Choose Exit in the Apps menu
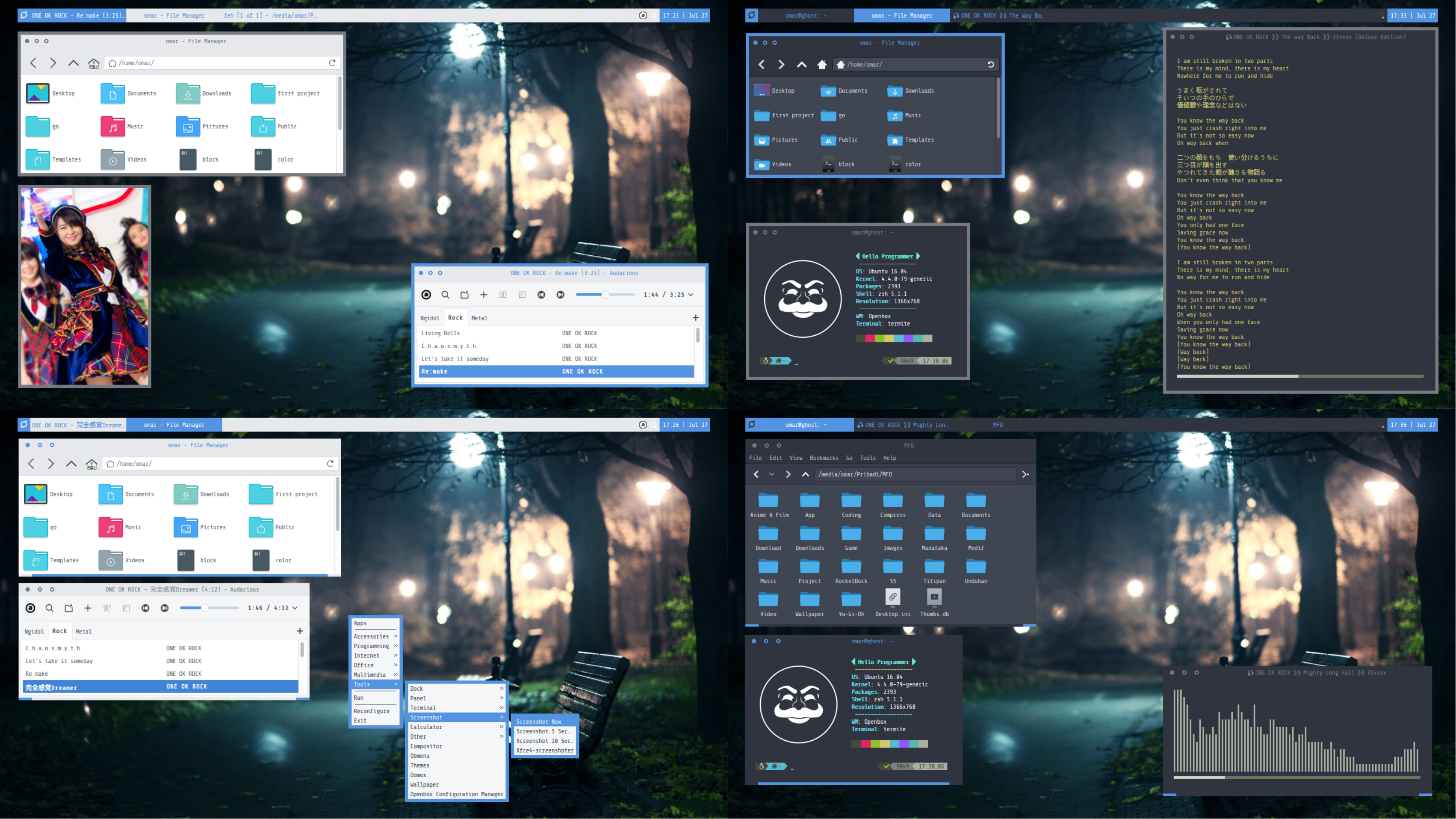The height and width of the screenshot is (819, 1456). (375, 721)
